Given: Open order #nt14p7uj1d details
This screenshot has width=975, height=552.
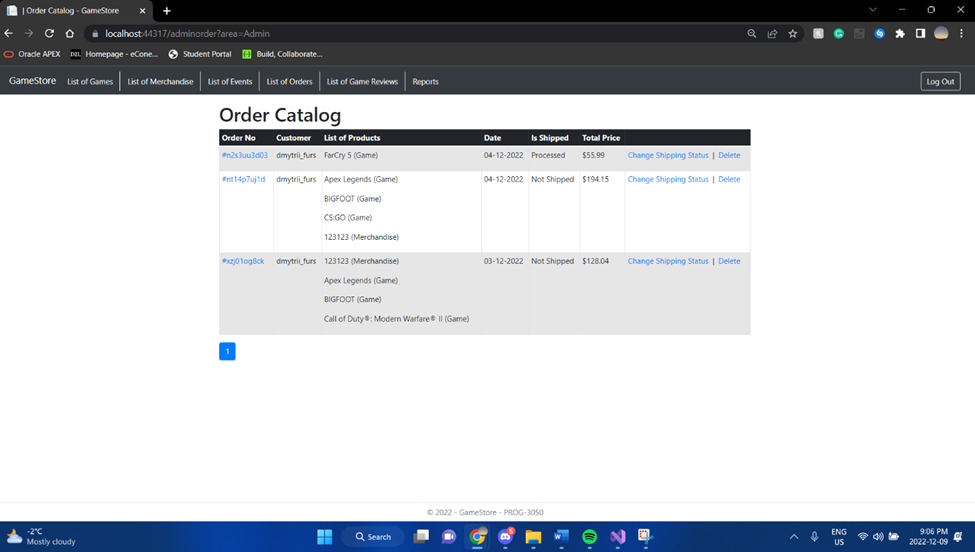Looking at the screenshot, I should pyautogui.click(x=243, y=179).
